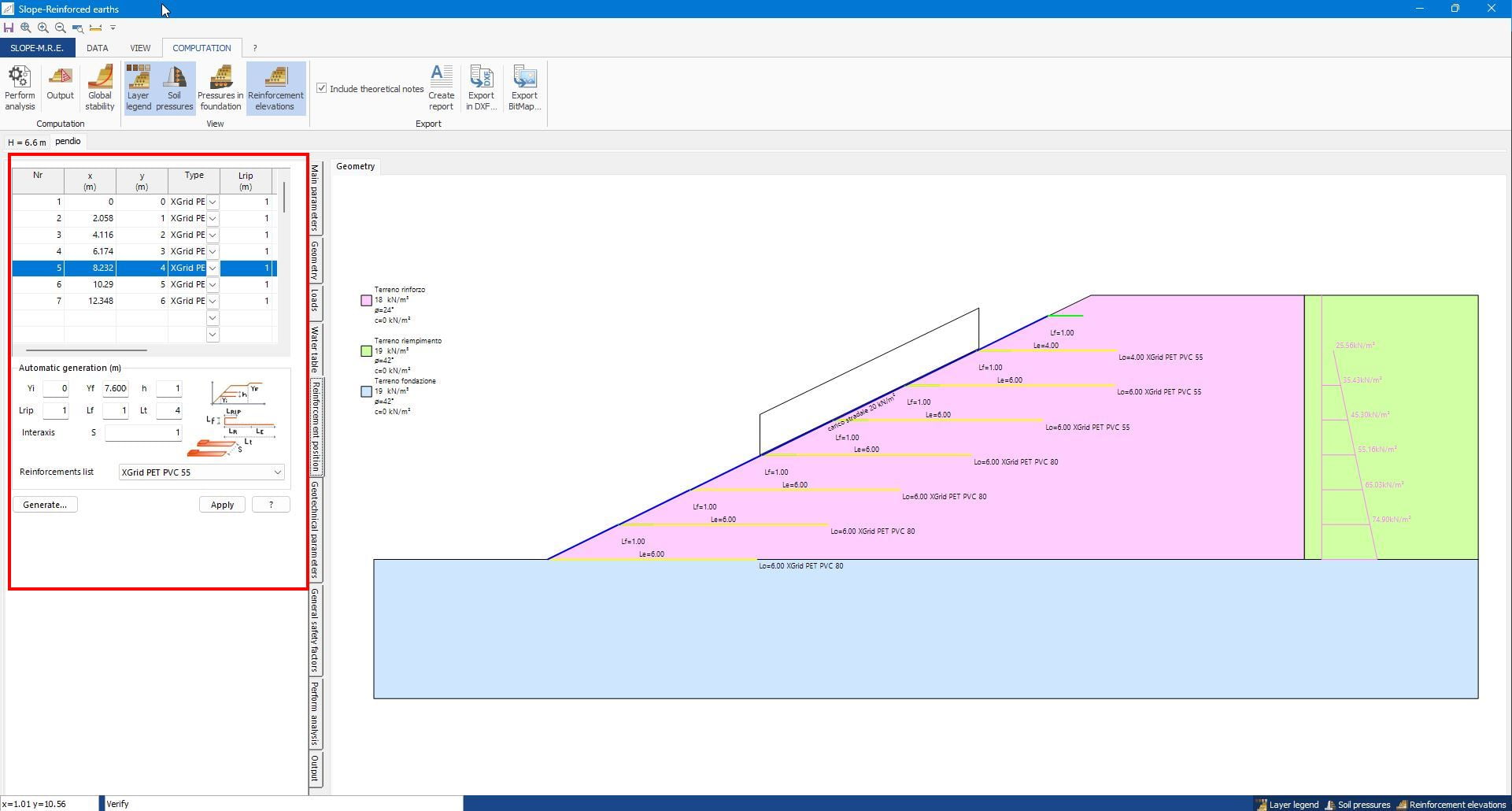
Task: Click the Interaxis S input field
Action: [143, 432]
